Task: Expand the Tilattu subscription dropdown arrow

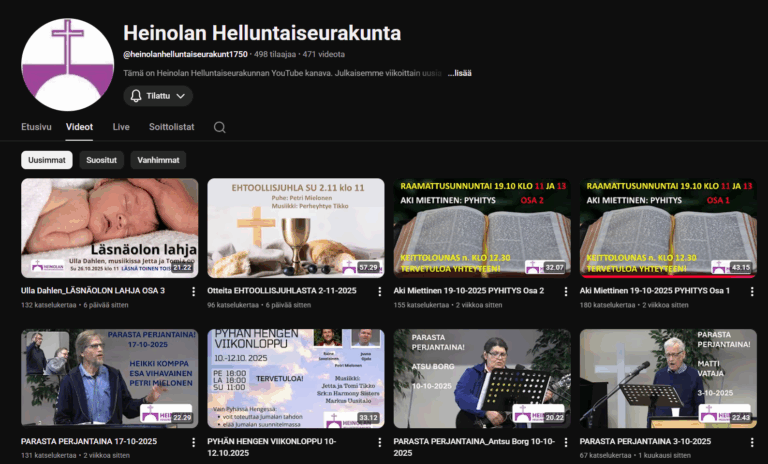Action: [x=180, y=96]
